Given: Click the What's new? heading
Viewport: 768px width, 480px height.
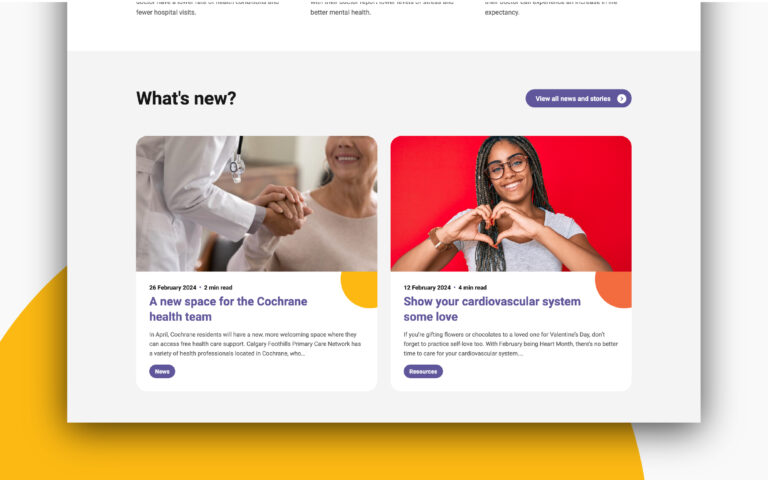Looking at the screenshot, I should point(186,98).
